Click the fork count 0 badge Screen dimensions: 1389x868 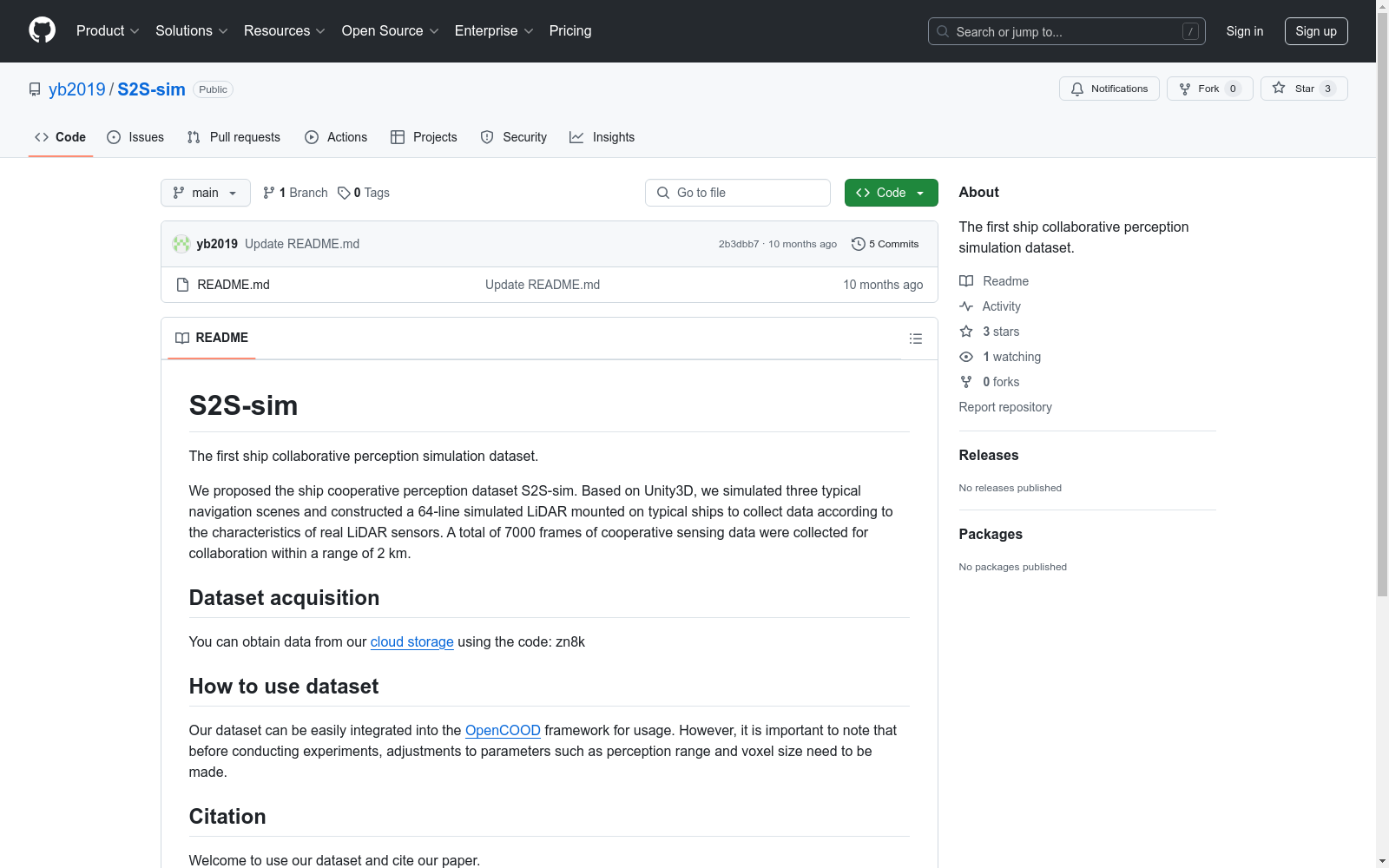[x=1233, y=89]
